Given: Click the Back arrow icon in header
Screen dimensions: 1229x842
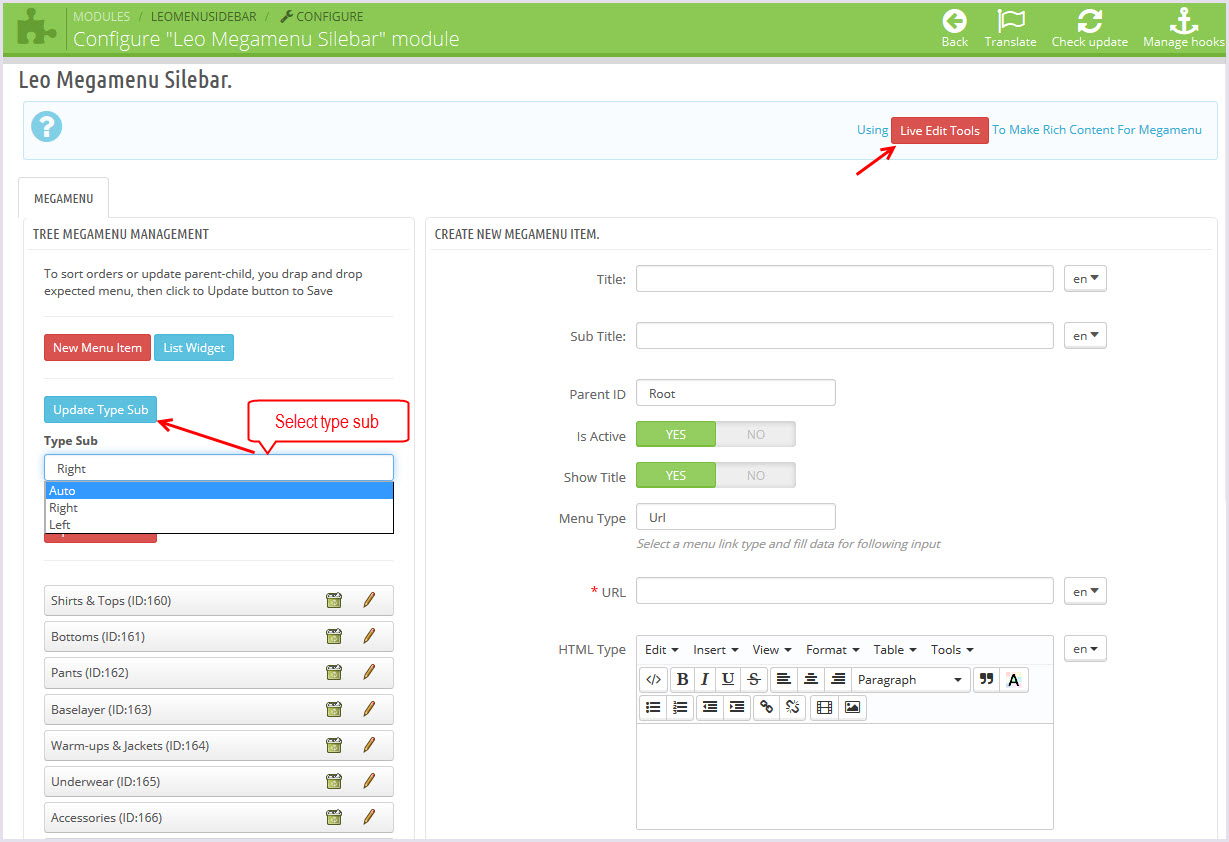Looking at the screenshot, I should coord(954,20).
